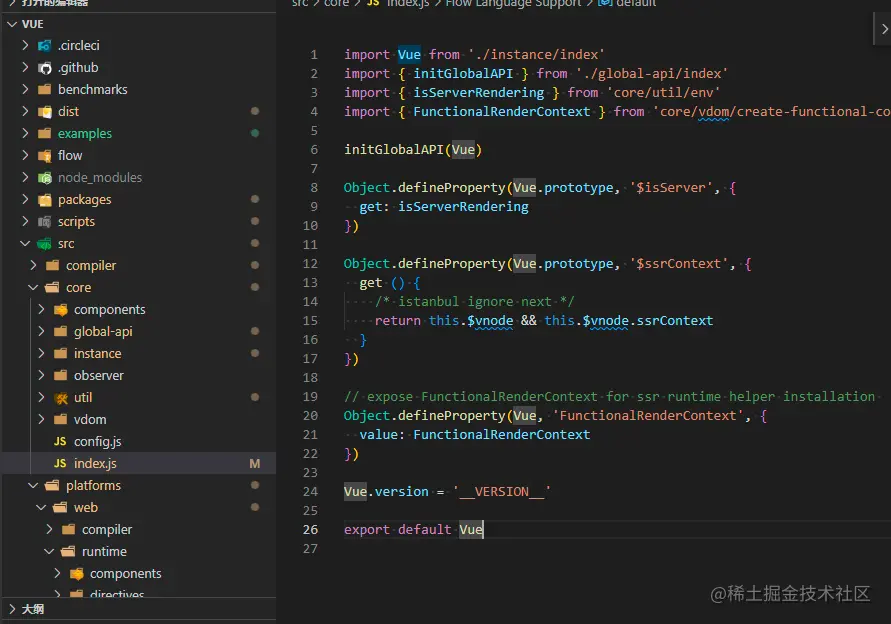Click the green src folder icon
Viewport: 891px width, 624px height.
[x=44, y=244]
